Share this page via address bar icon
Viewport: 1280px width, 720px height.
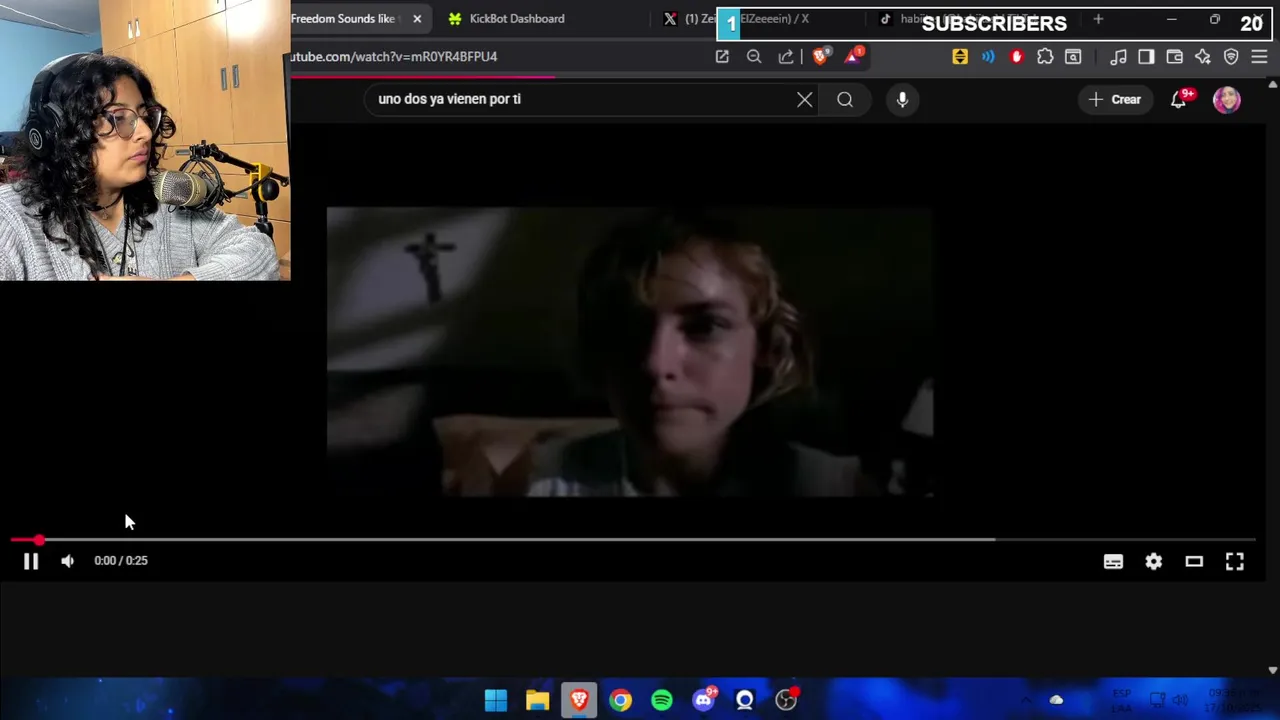click(786, 57)
